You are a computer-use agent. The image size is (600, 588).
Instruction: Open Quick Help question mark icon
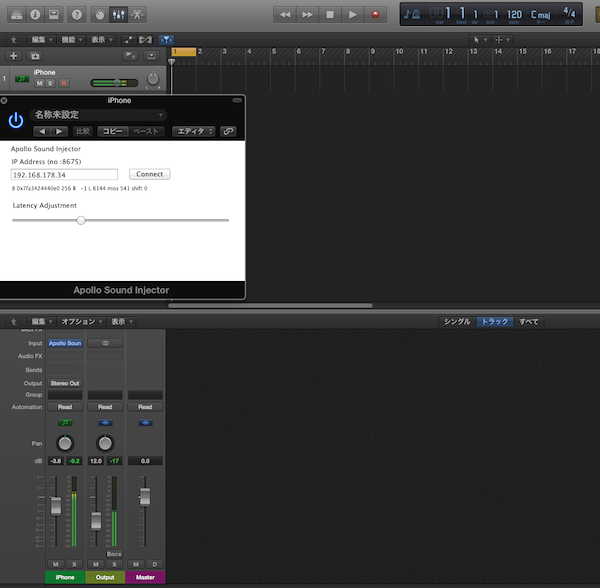(77, 15)
